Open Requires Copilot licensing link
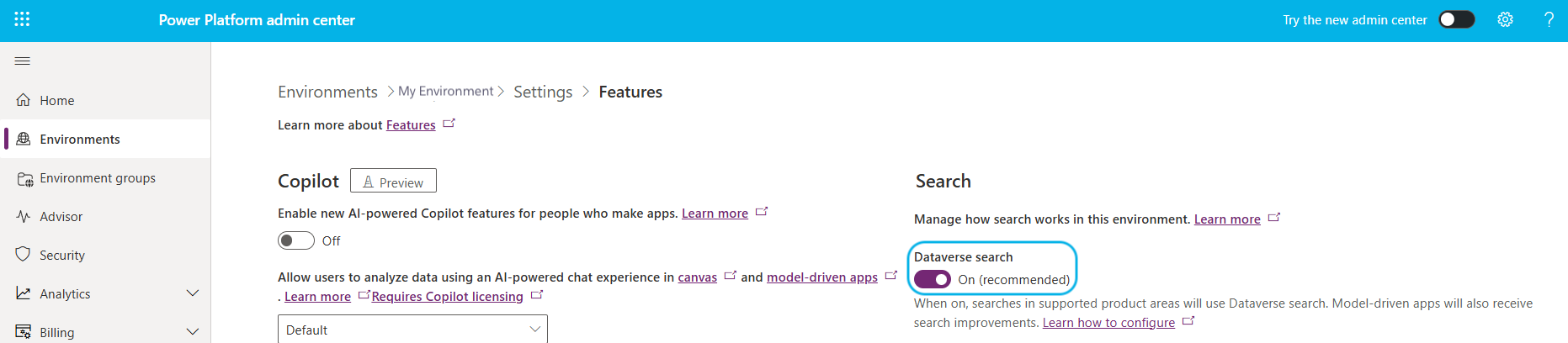This screenshot has width=1568, height=343. click(447, 297)
